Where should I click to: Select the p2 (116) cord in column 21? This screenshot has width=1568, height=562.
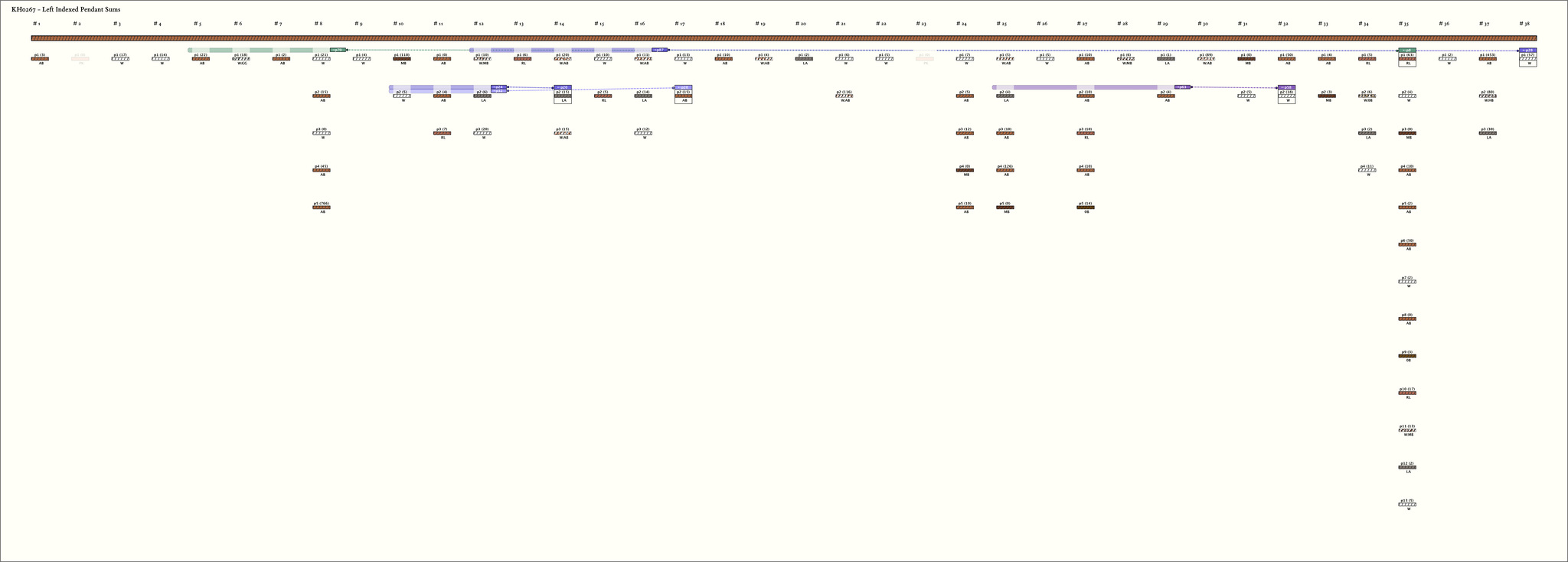[844, 96]
